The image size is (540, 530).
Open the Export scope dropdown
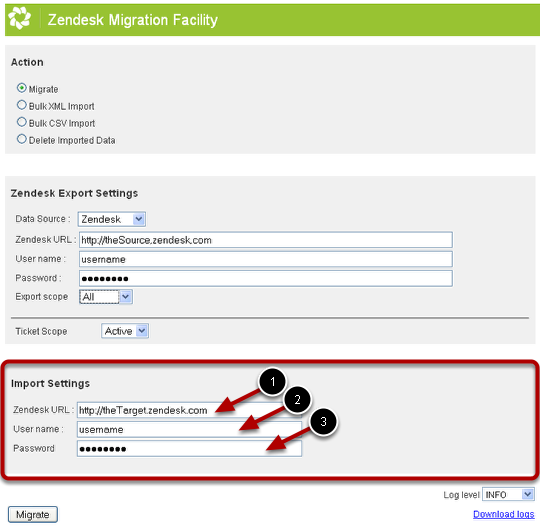point(106,297)
